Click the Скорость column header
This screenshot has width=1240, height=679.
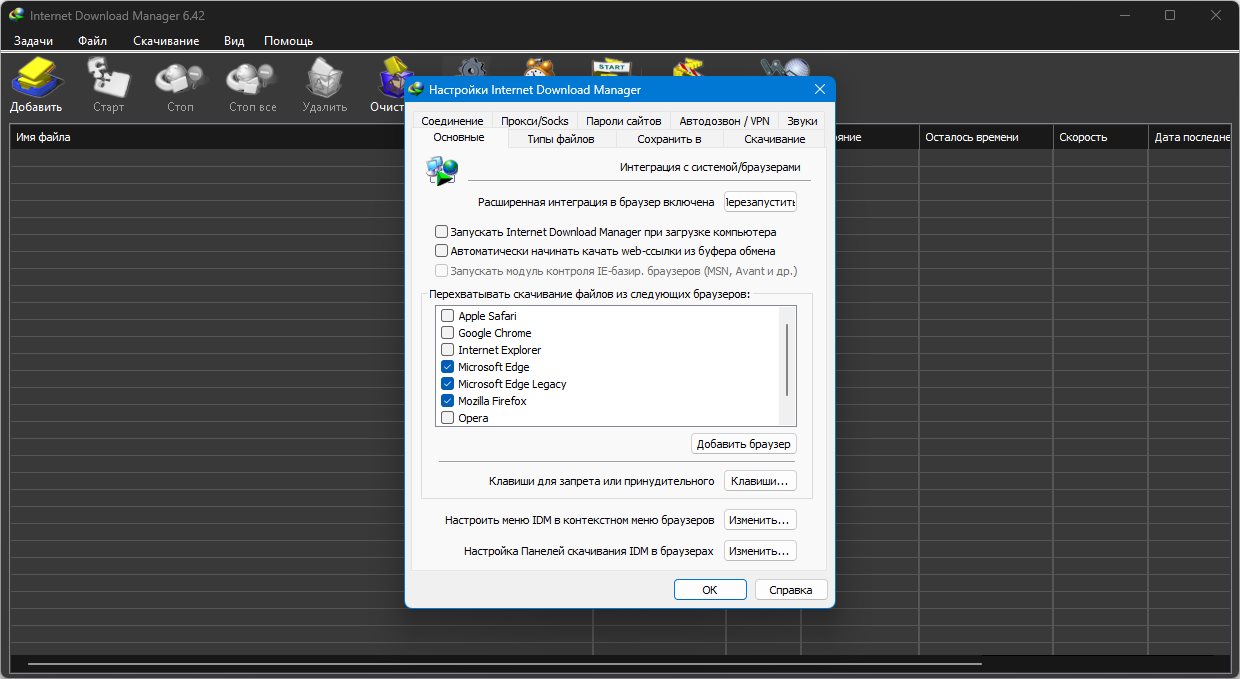click(x=1082, y=137)
